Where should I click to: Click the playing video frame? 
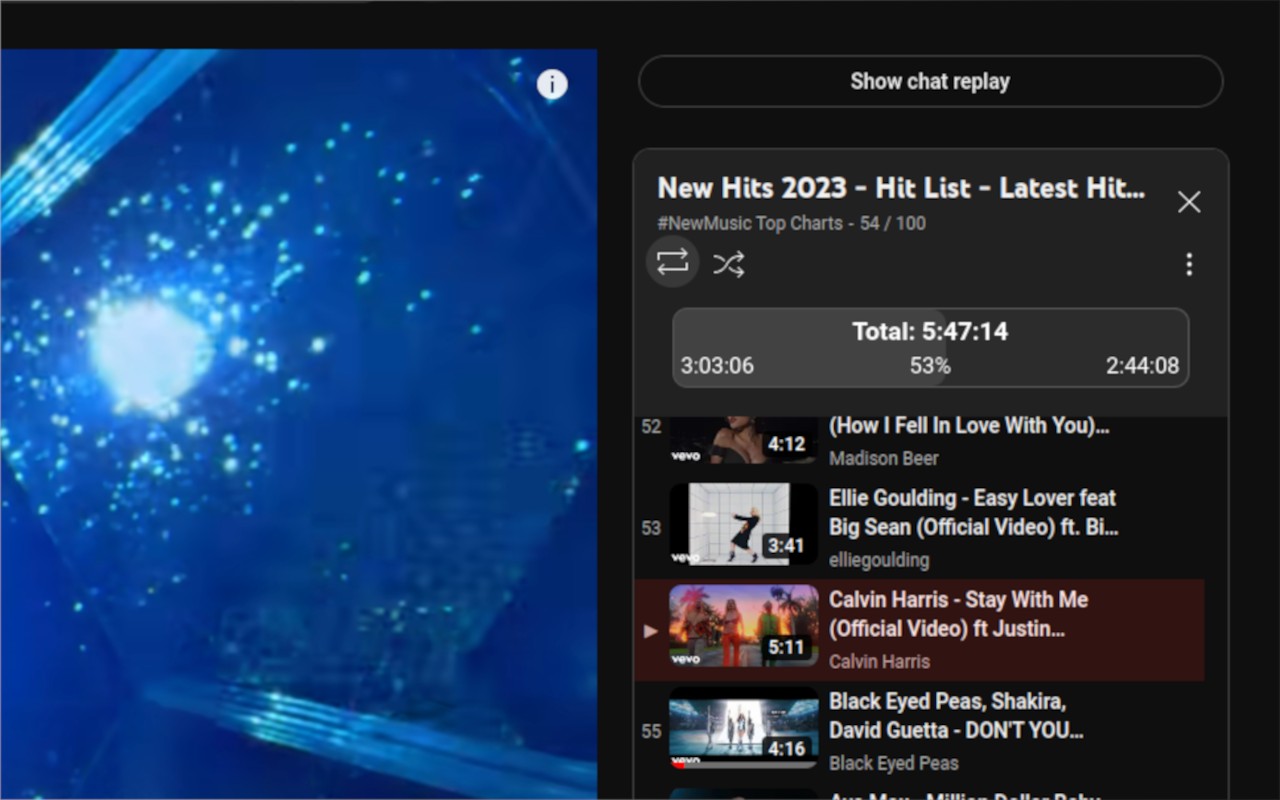point(298,423)
